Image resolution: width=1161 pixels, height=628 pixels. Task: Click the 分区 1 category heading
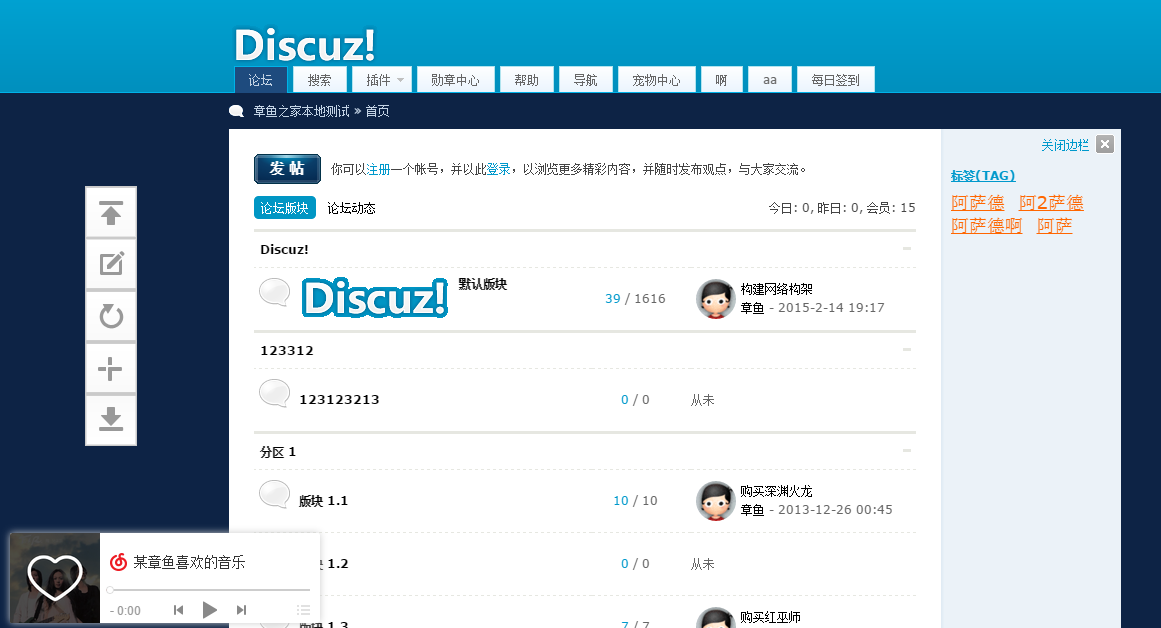pyautogui.click(x=278, y=452)
